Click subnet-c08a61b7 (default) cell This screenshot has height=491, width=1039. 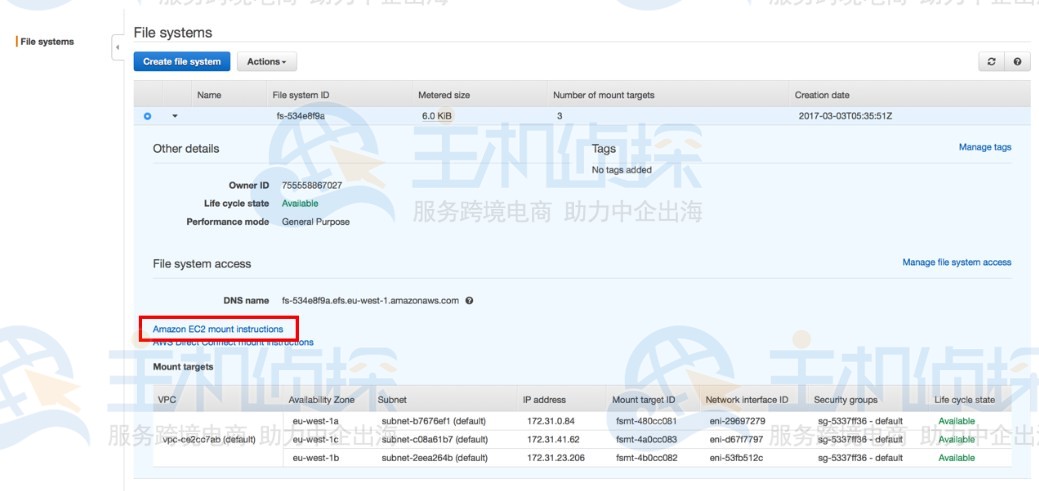[x=435, y=439]
